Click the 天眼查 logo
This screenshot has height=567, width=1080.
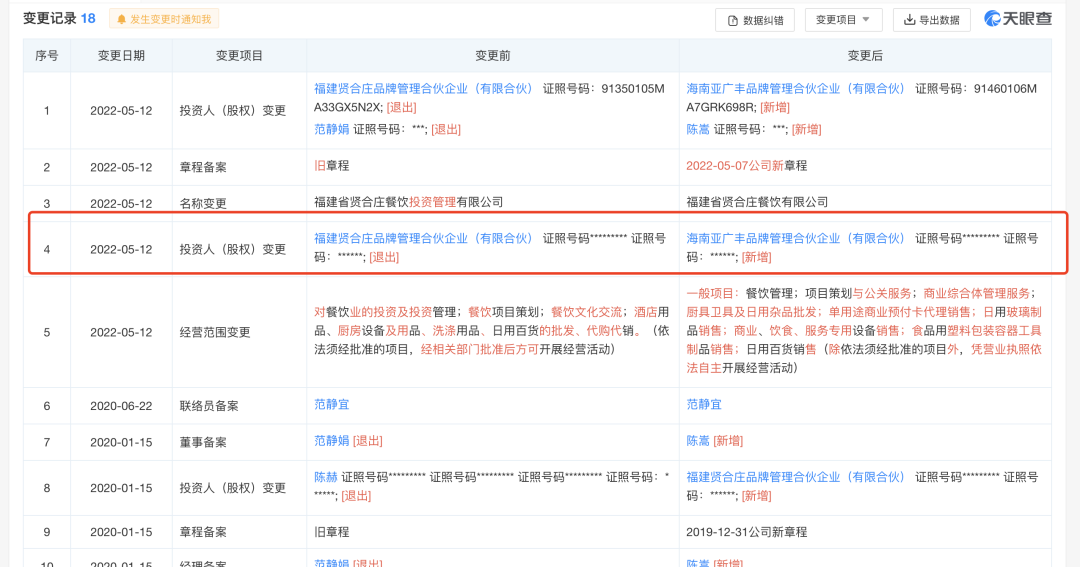[1016, 19]
